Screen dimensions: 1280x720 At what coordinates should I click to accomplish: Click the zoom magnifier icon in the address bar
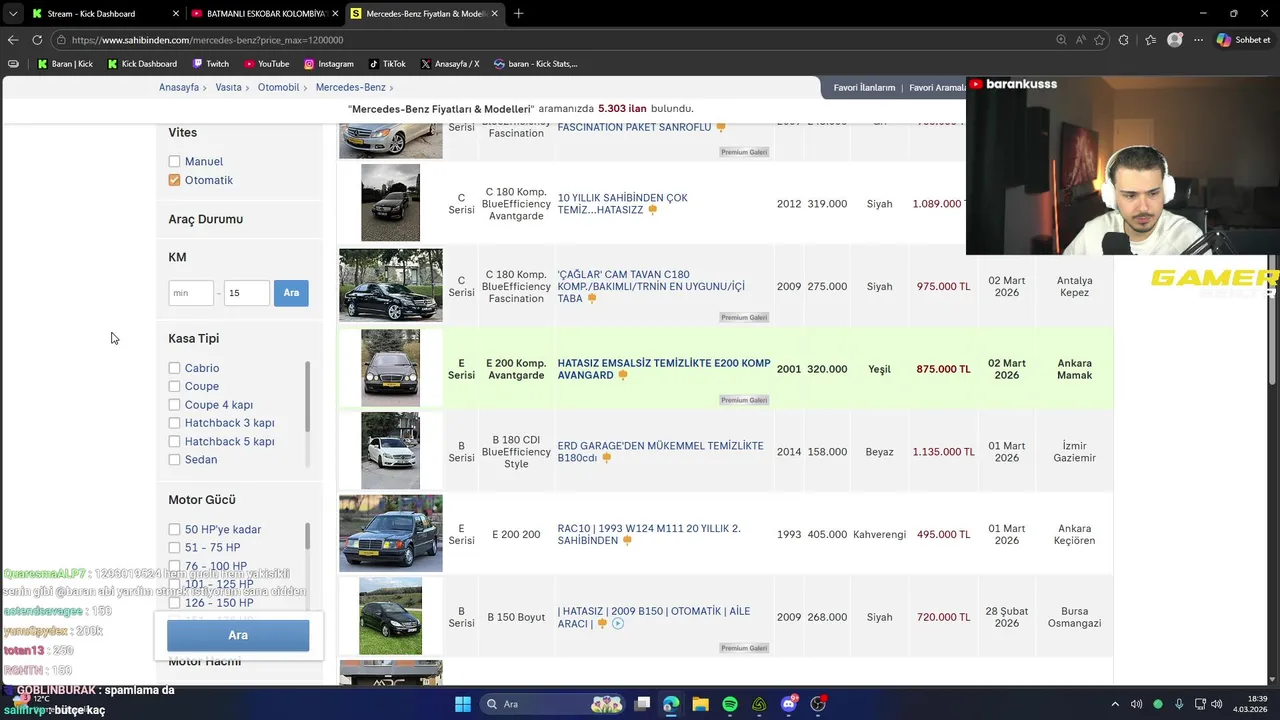[1061, 40]
